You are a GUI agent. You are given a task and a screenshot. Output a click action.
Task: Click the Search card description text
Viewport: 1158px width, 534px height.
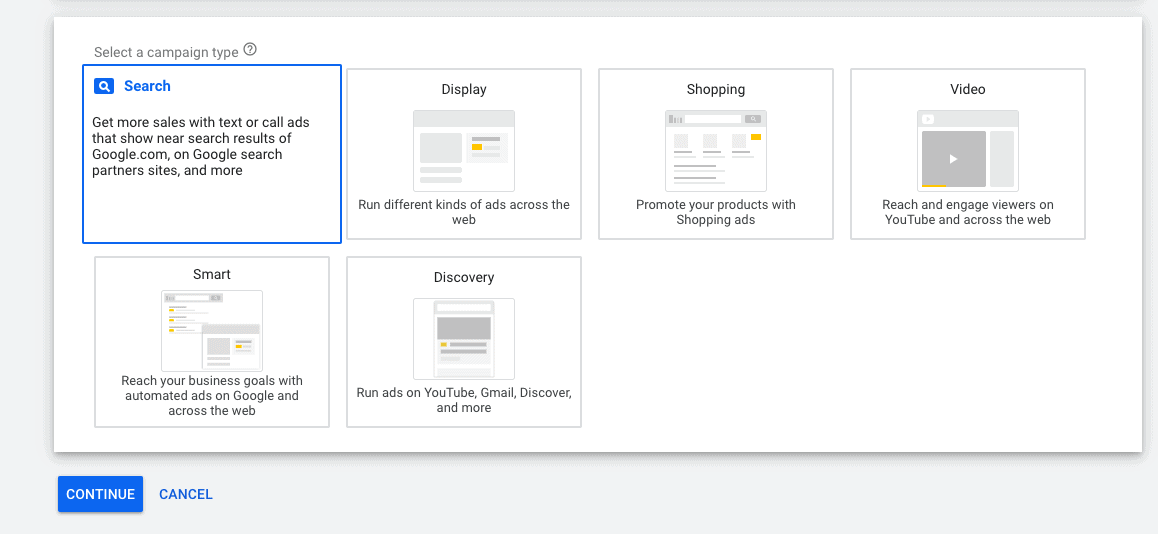(200, 146)
